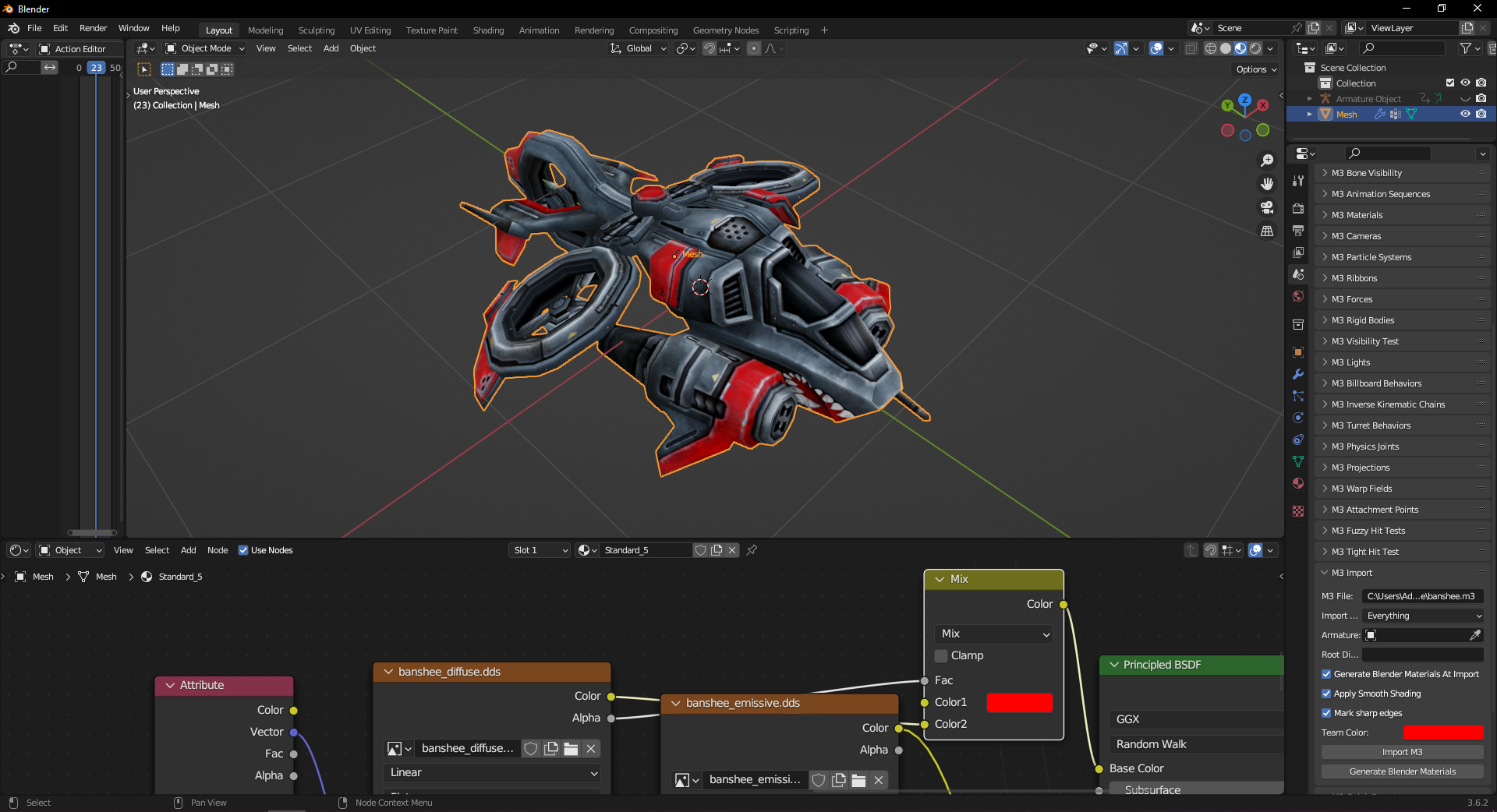The width and height of the screenshot is (1497, 812).
Task: Click the zoom magnifier icon in viewport
Action: click(1267, 161)
